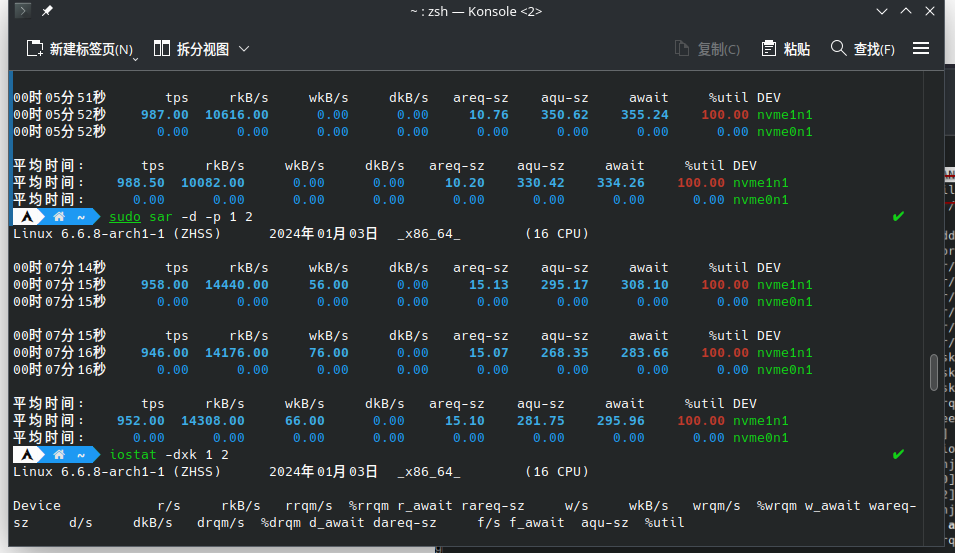Expand the 拆分视图 dropdown chevron
955x553 pixels.
(x=244, y=48)
